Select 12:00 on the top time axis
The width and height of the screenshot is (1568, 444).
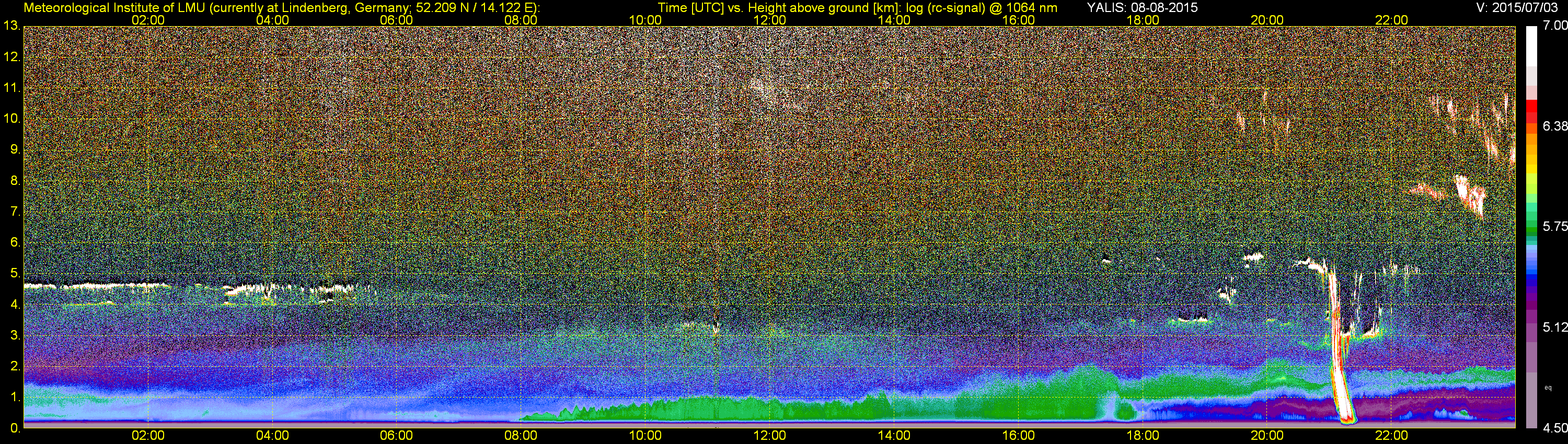(769, 20)
